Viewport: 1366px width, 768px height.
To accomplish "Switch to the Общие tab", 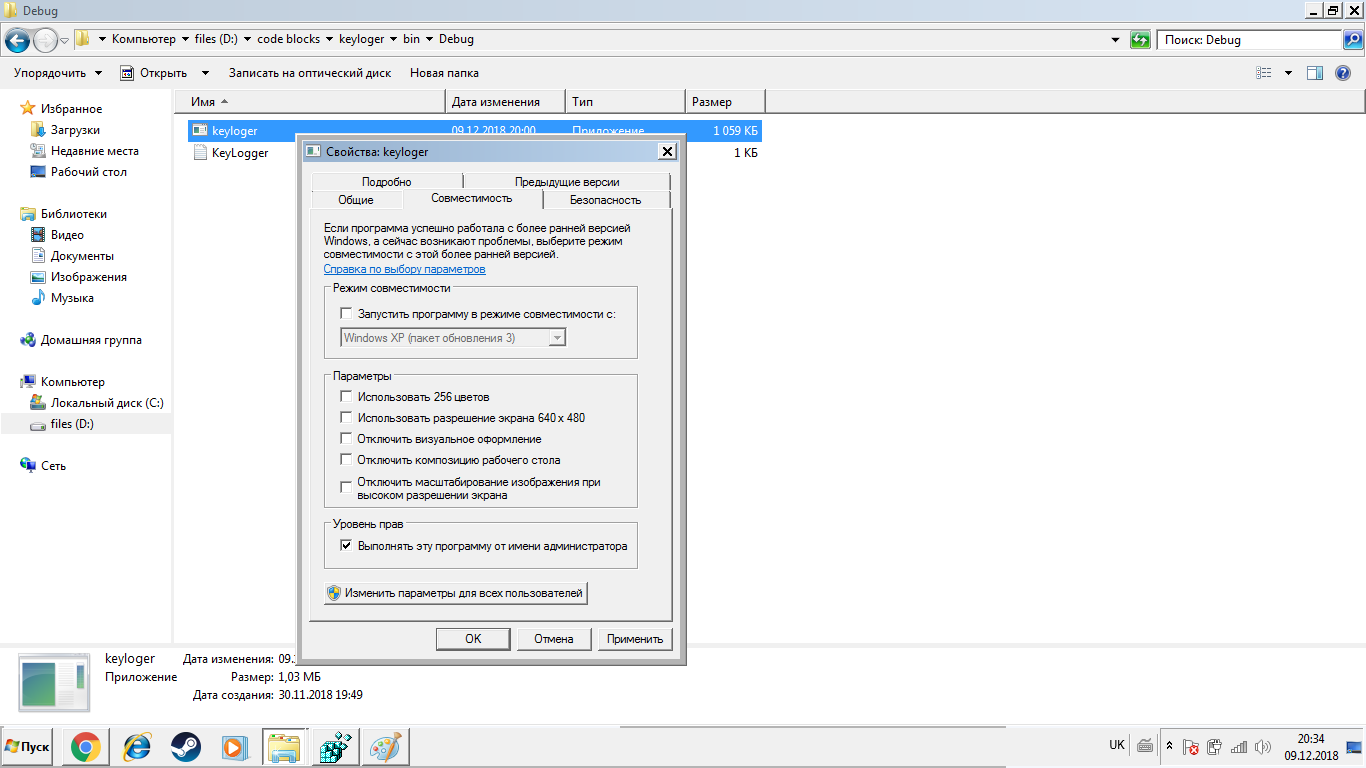I will pos(355,200).
